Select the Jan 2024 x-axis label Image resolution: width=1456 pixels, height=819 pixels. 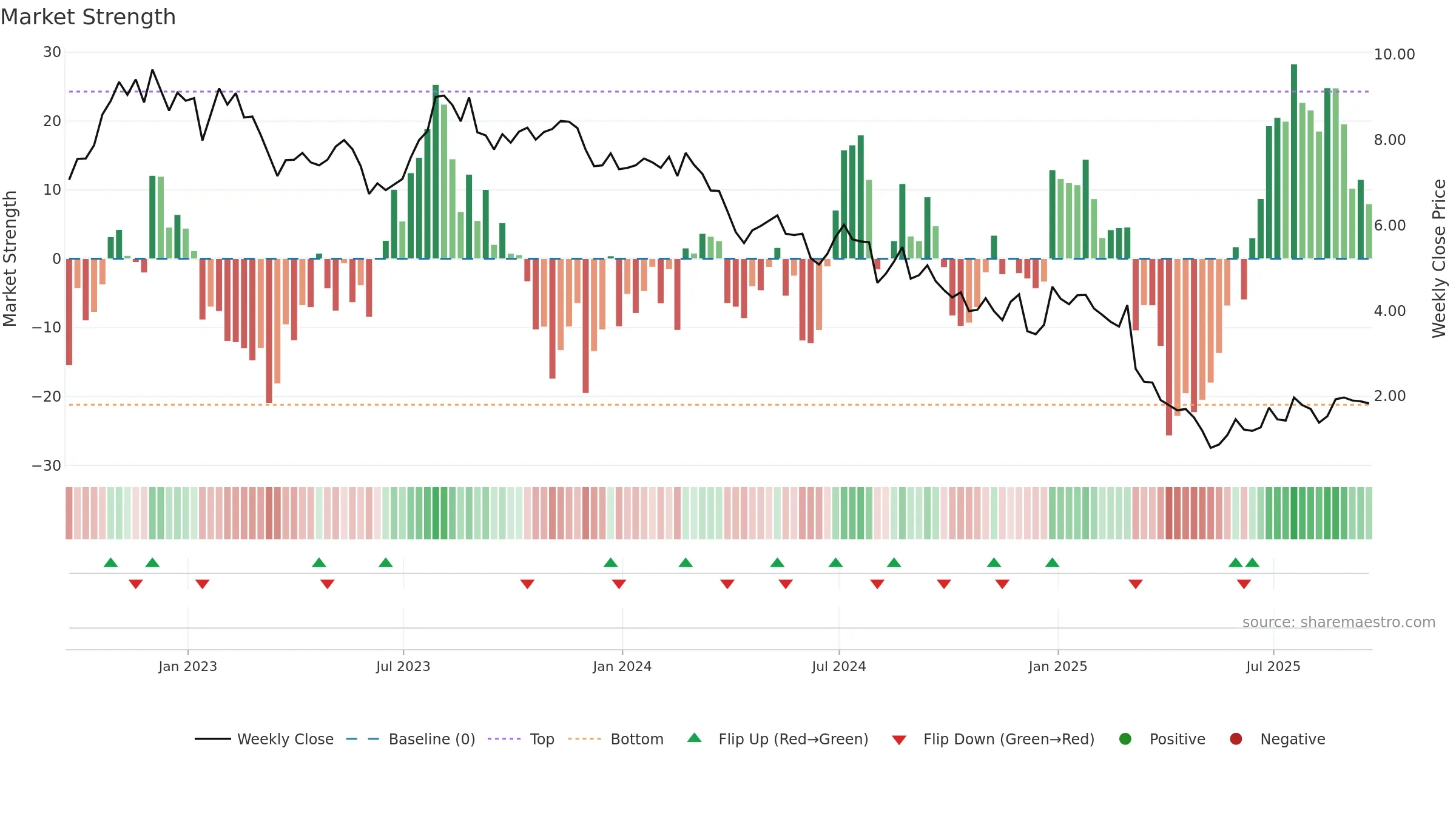coord(622,666)
